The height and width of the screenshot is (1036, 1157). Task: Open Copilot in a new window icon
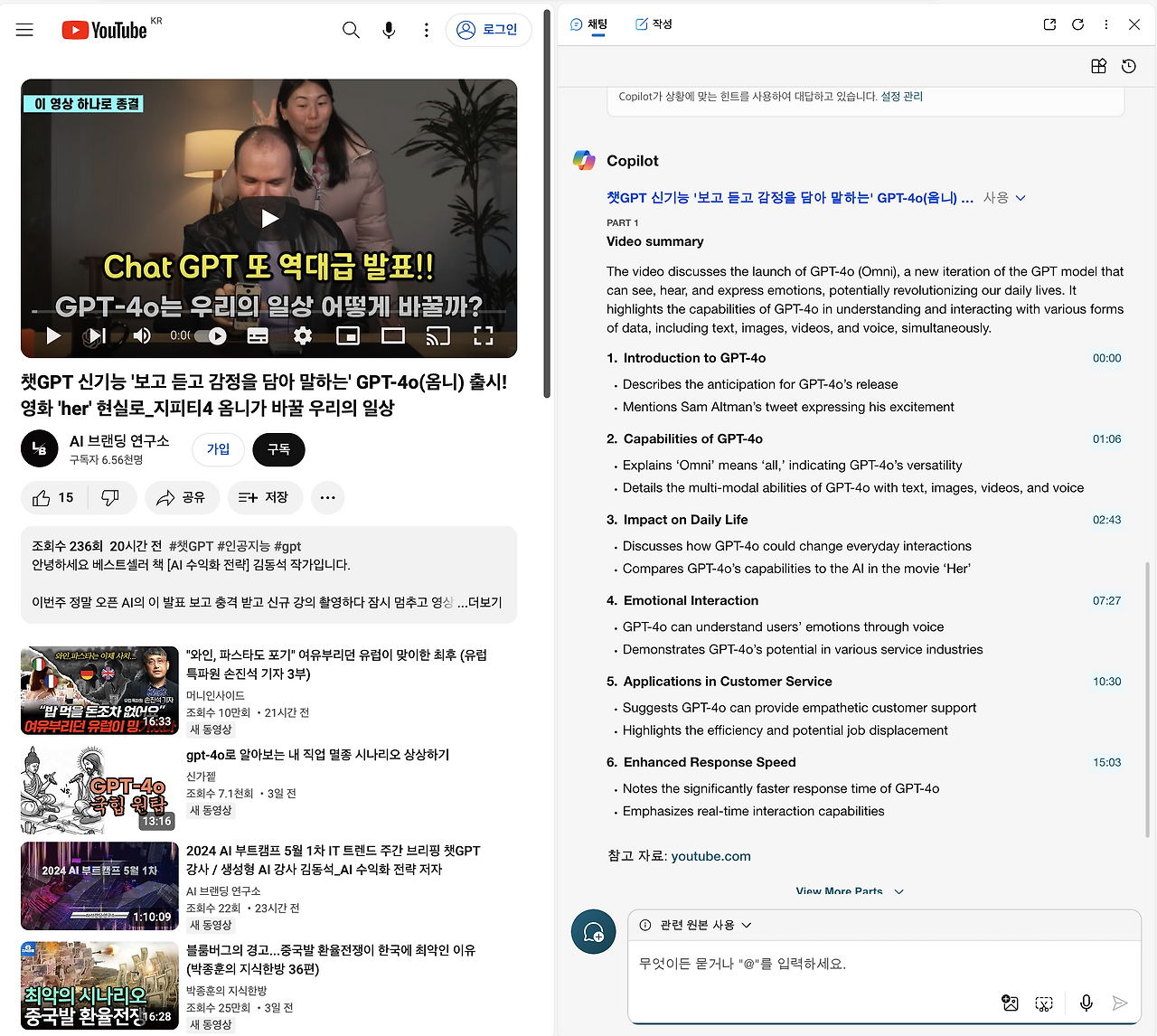(1049, 24)
